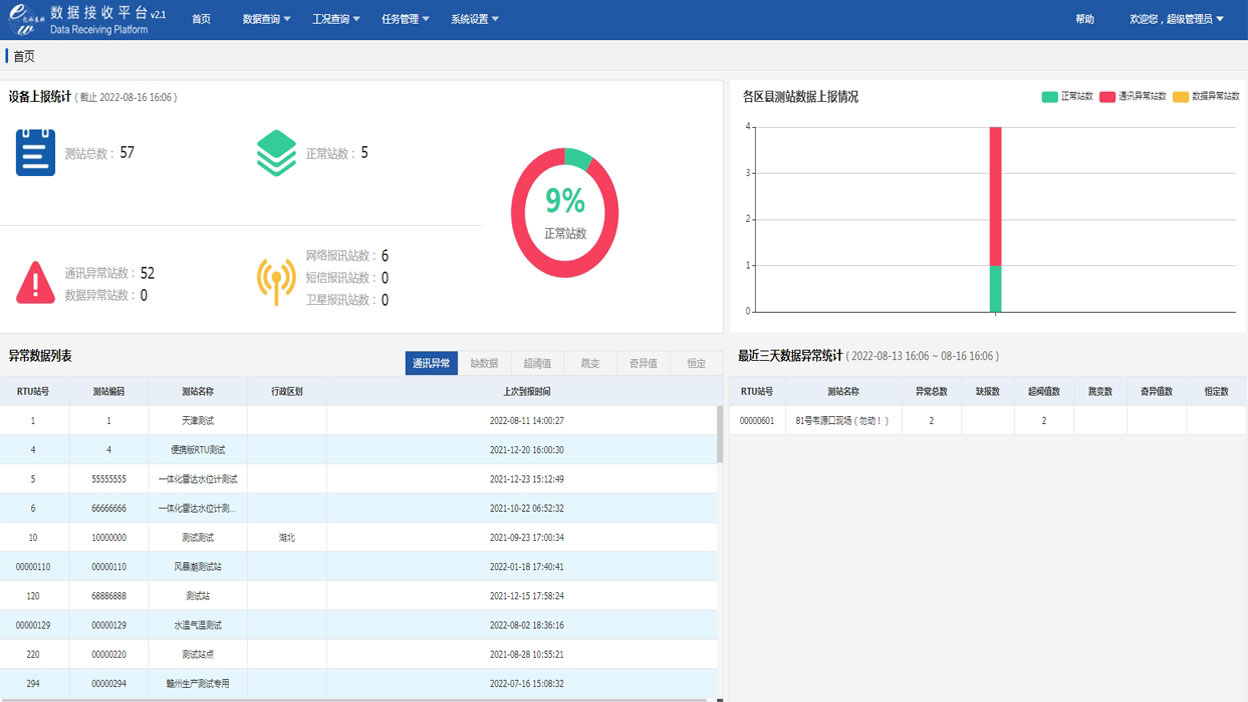Click the abnormal data list vertical scrollbar

coord(719,434)
